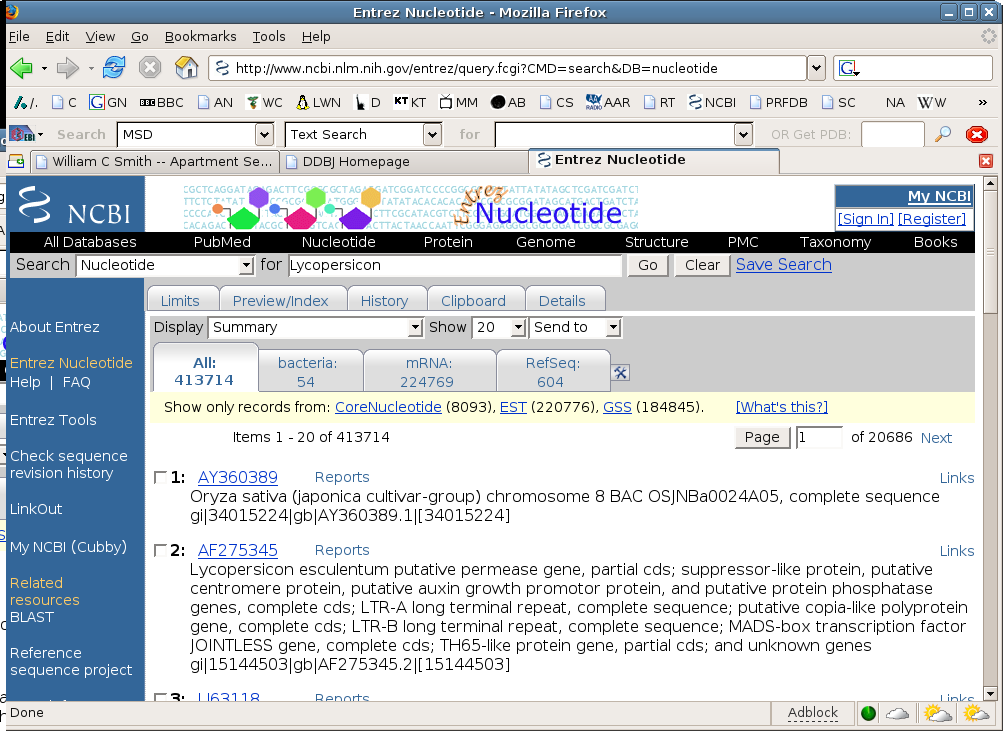The image size is (1003, 731).
Task: Click the EBI toolbar logo icon
Action: click(22, 134)
